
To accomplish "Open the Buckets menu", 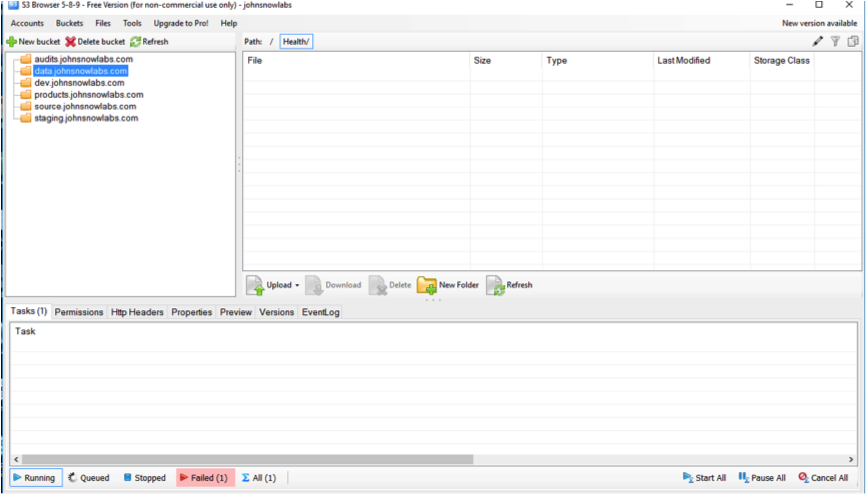I will click(x=70, y=23).
